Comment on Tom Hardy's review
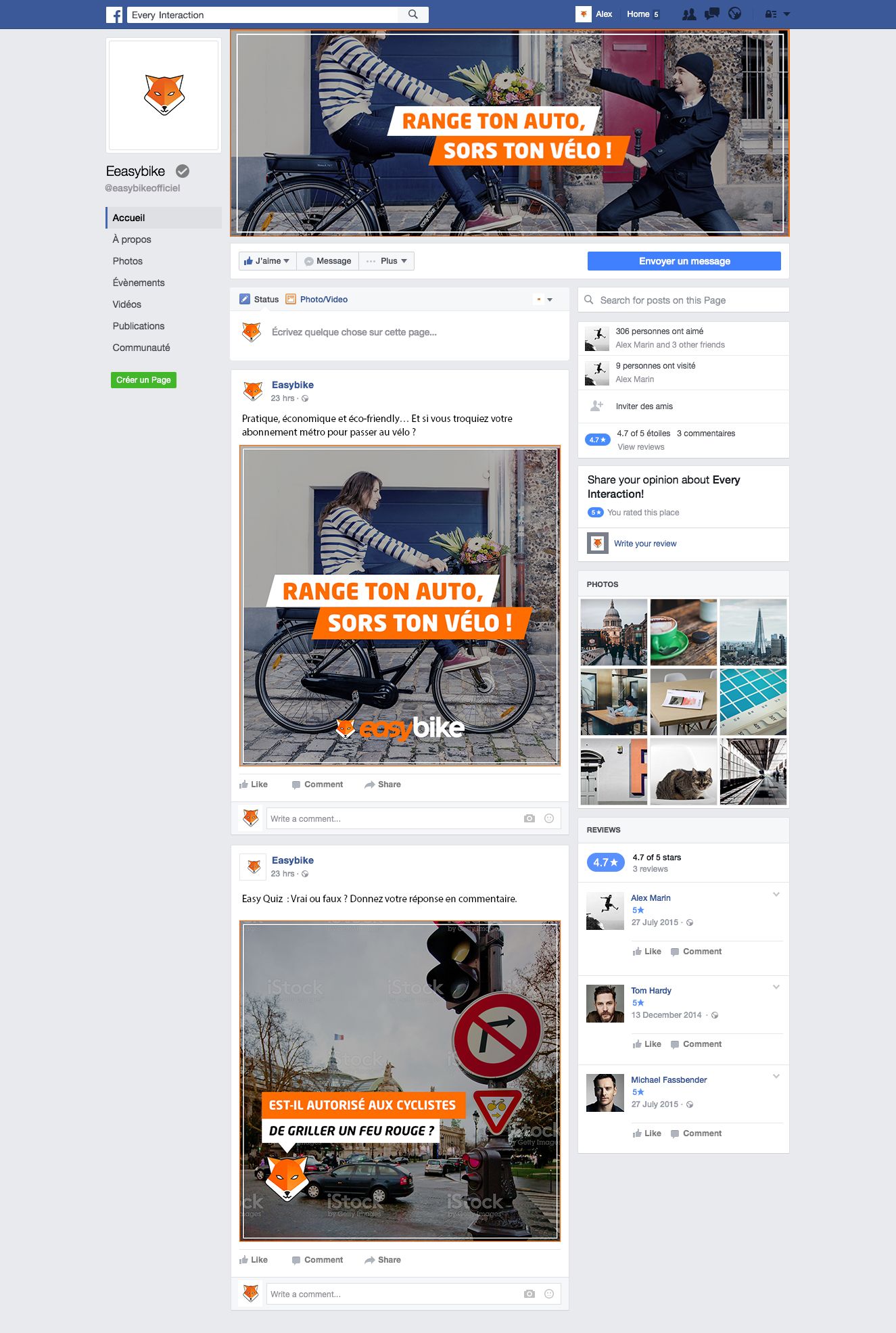Viewport: 896px width, 1333px height. tap(696, 1044)
